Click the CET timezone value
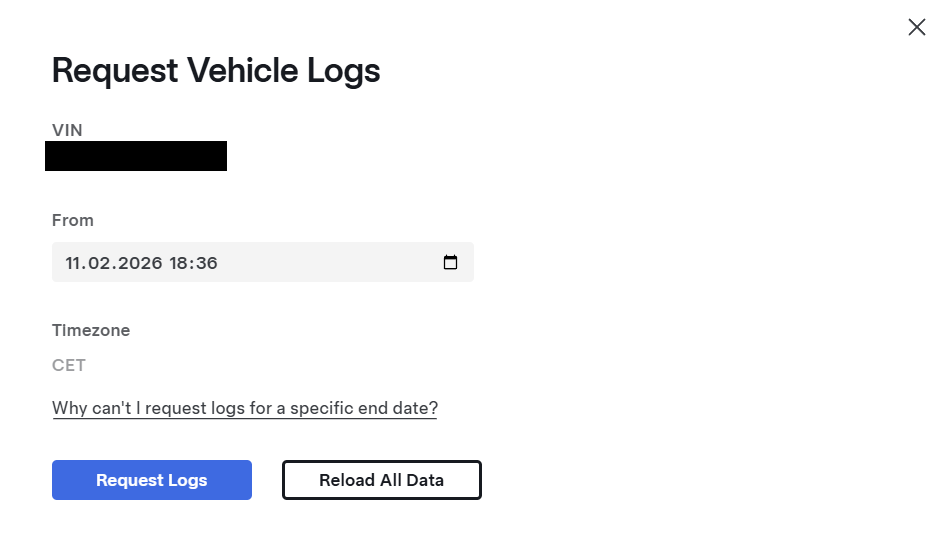The width and height of the screenshot is (947, 543). tap(69, 365)
